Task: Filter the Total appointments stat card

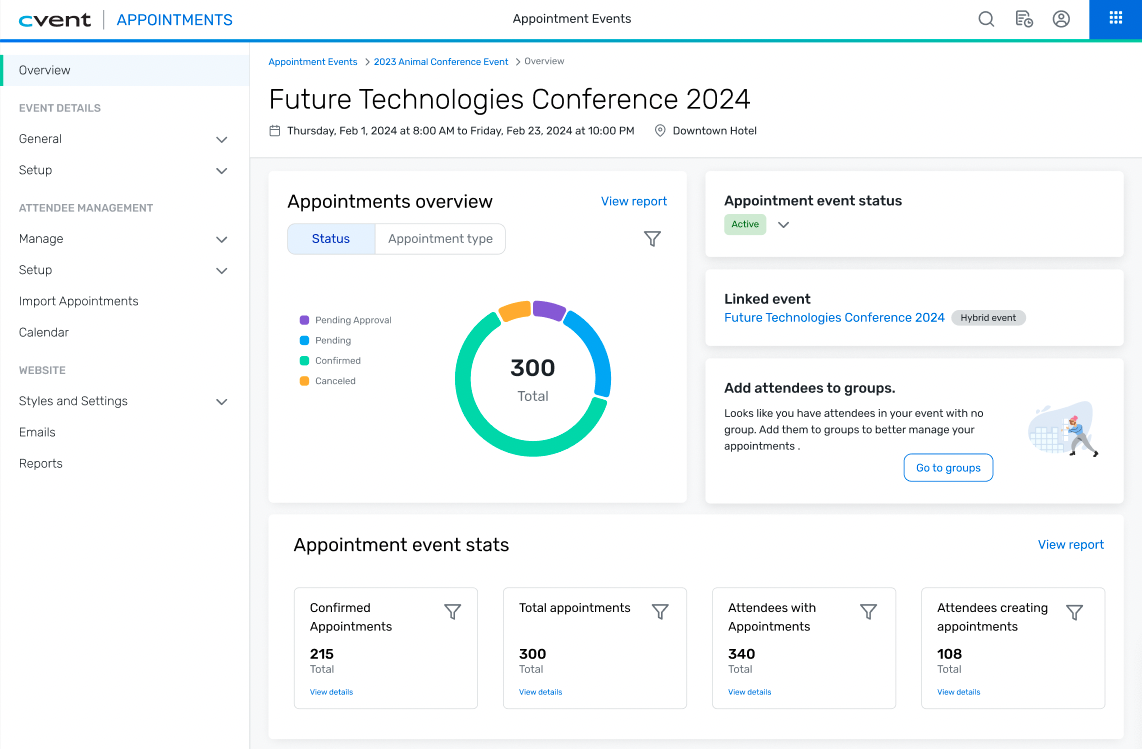Action: point(660,612)
